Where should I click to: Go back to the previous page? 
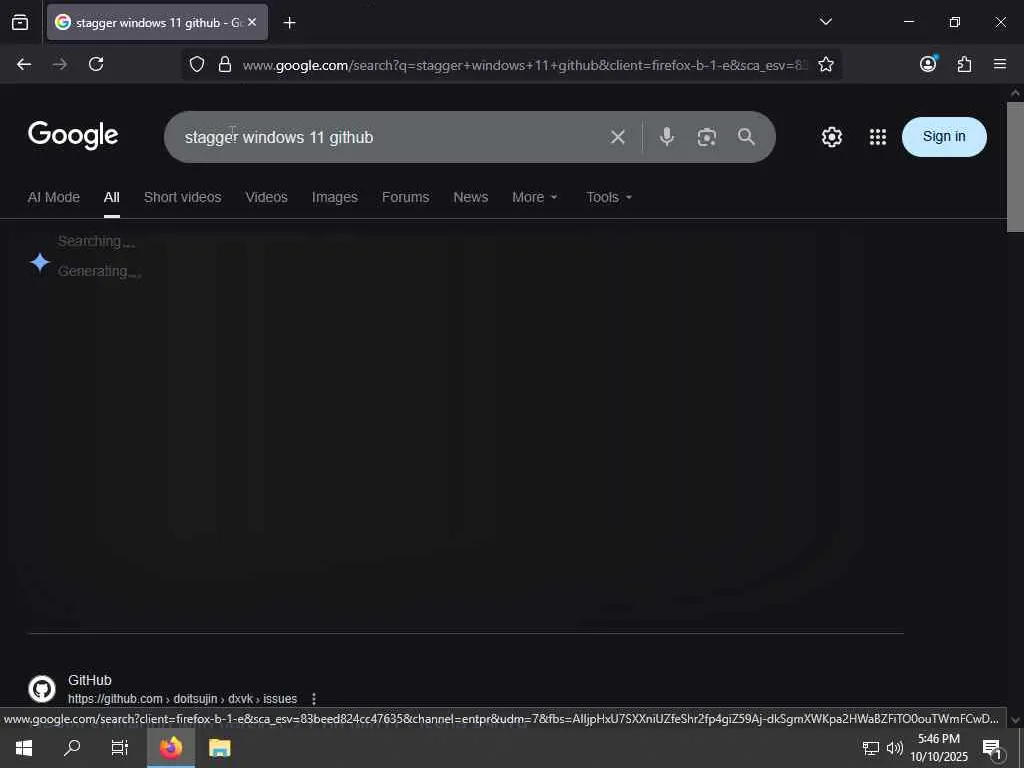point(24,64)
